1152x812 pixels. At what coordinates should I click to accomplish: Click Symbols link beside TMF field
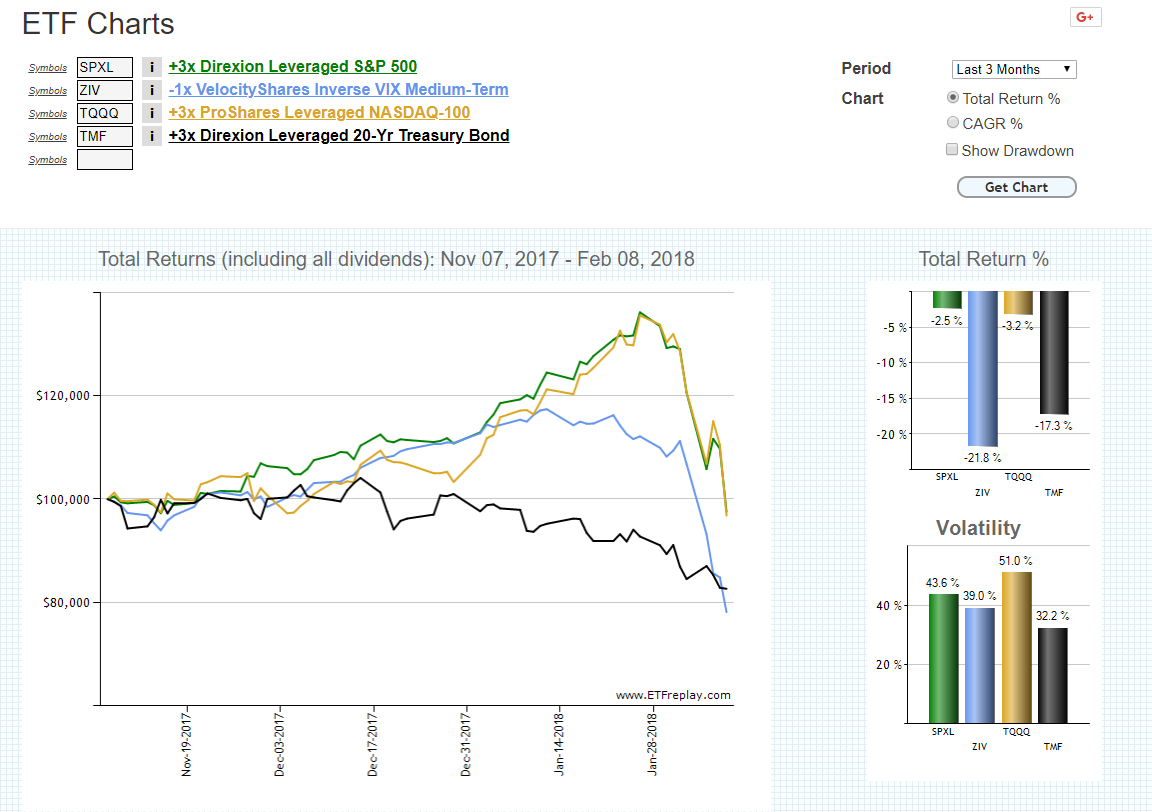click(x=48, y=137)
